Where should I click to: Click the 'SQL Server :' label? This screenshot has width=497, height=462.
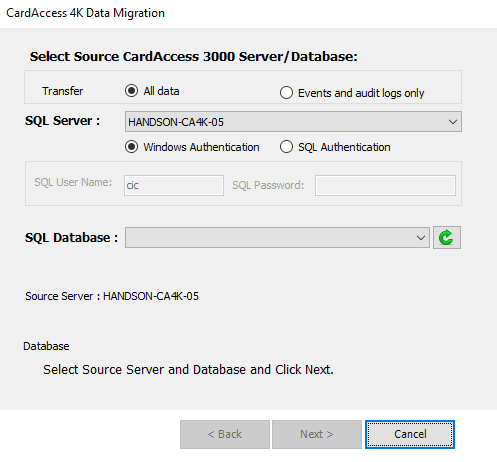pos(62,121)
